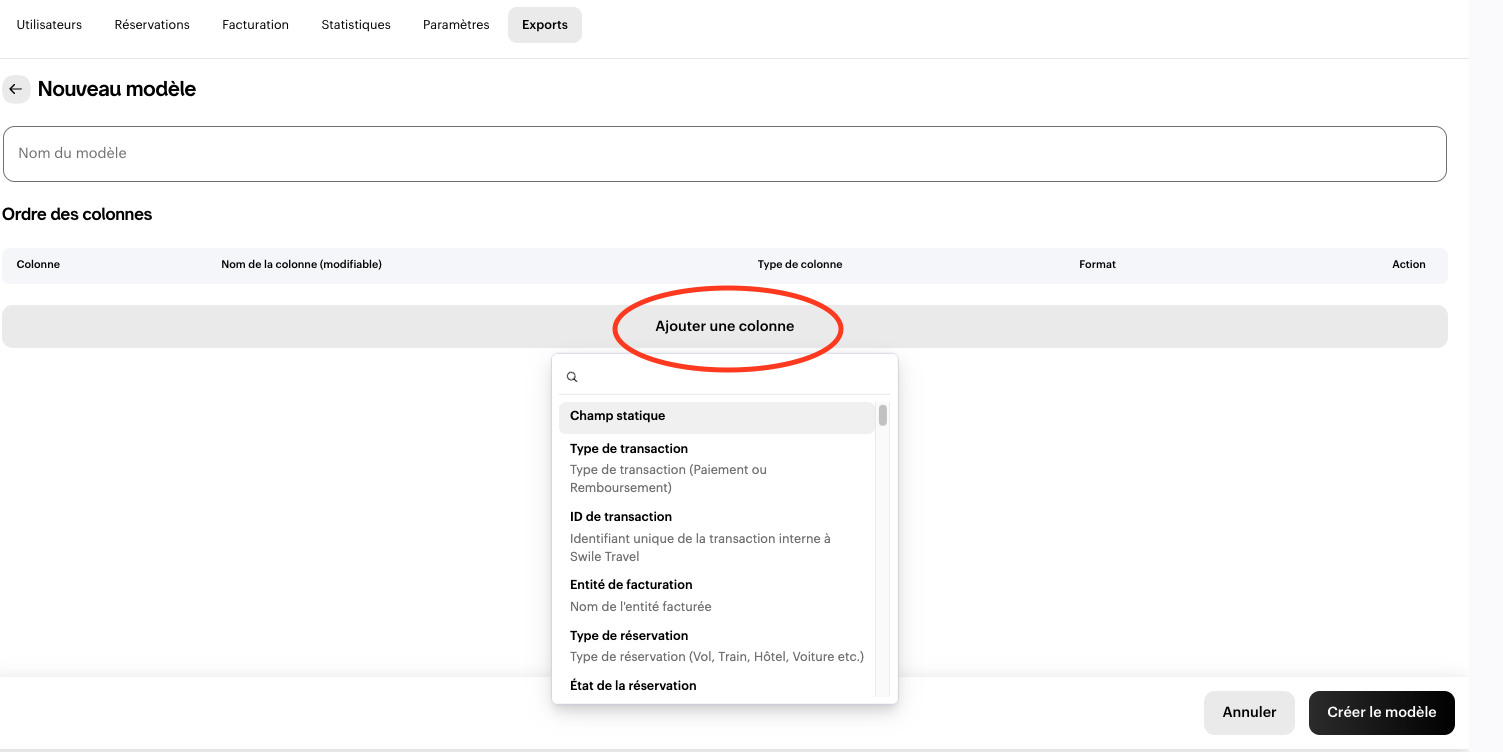Open the Statistiques tab
Screen dimensions: 1503x752
[356, 25]
